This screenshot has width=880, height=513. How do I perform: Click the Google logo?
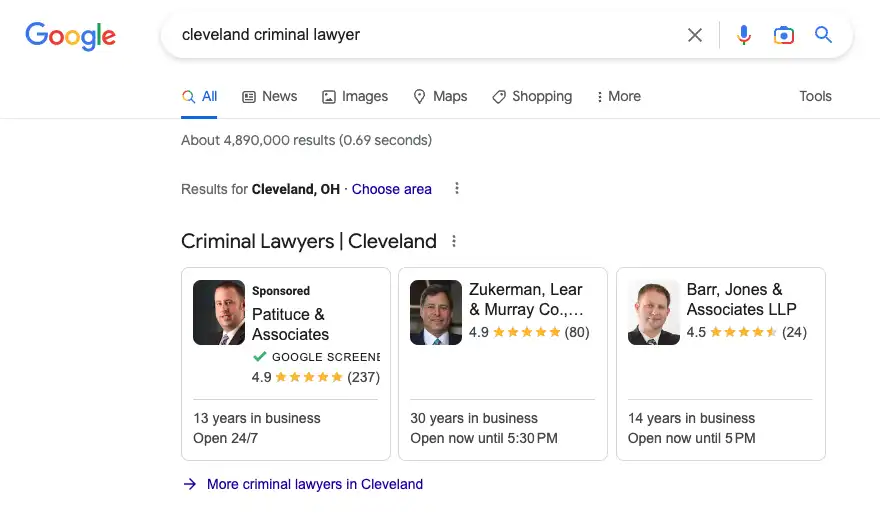70,36
